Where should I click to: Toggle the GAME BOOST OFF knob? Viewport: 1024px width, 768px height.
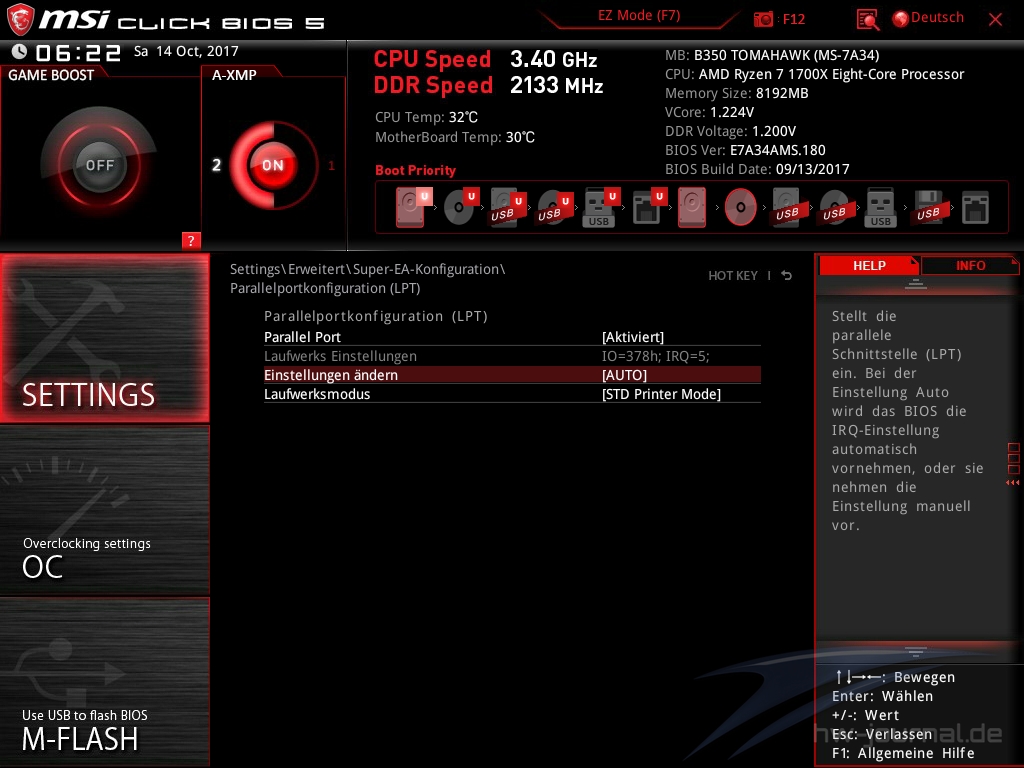[99, 165]
